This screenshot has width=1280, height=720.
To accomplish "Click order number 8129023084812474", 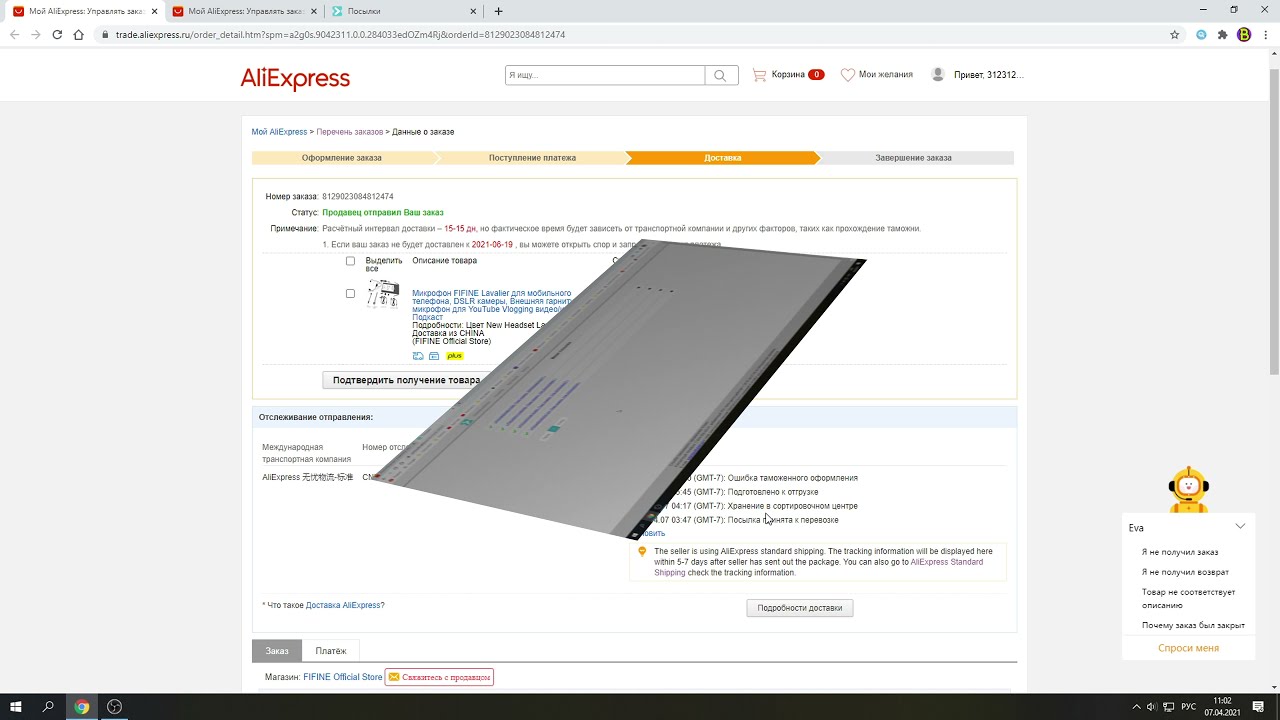I will click(357, 197).
